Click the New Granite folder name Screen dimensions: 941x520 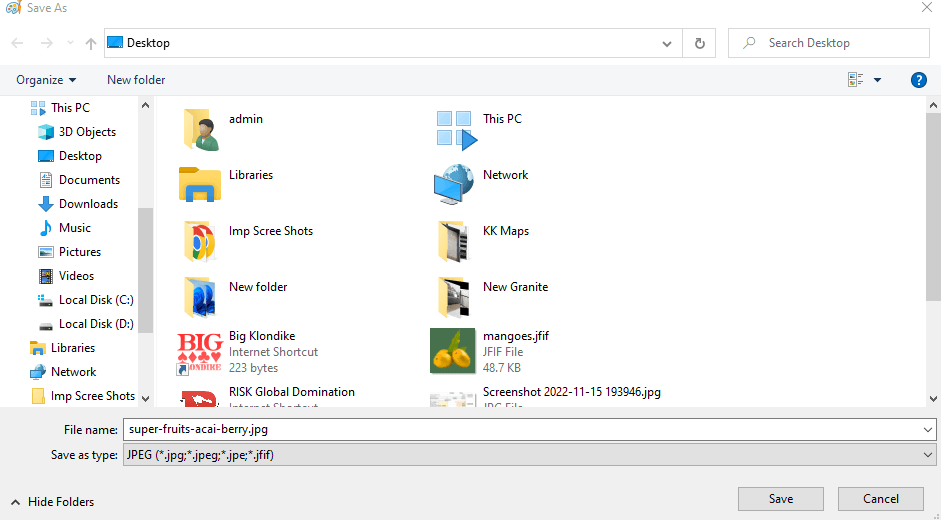516,286
